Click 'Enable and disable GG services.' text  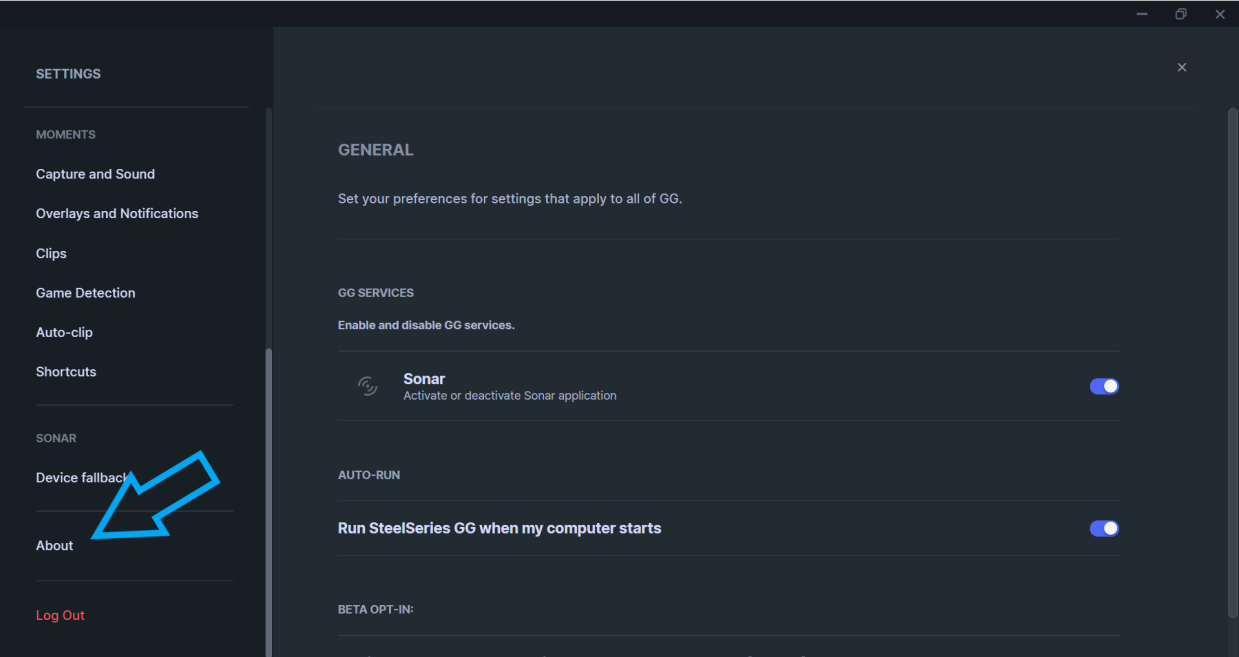(426, 325)
